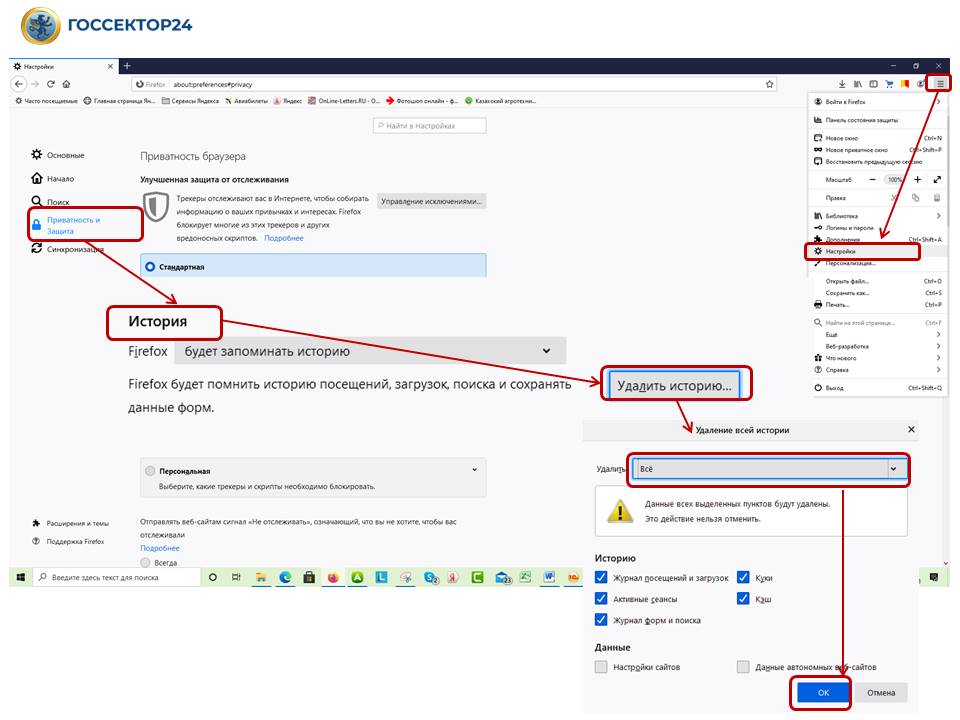Open Firefox from the taskbar
This screenshot has width=960, height=720.
click(x=333, y=577)
